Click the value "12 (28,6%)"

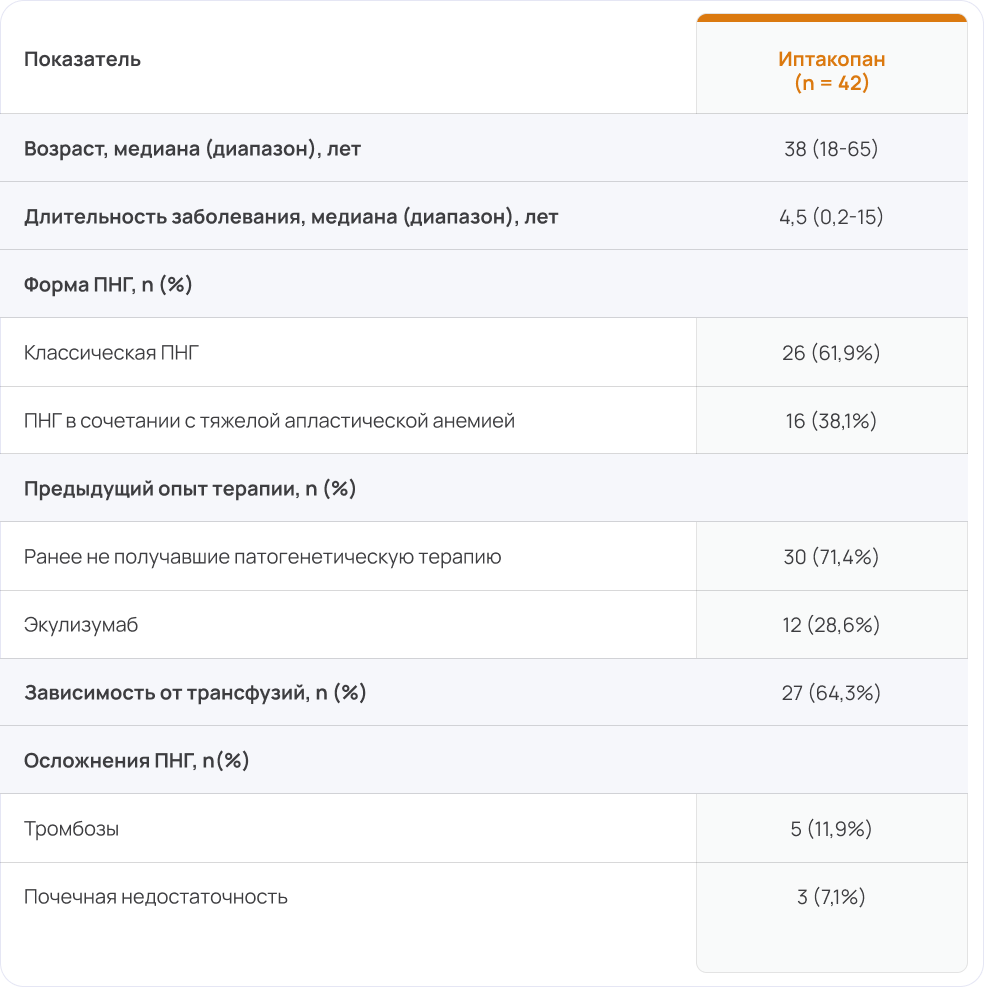[x=831, y=625]
